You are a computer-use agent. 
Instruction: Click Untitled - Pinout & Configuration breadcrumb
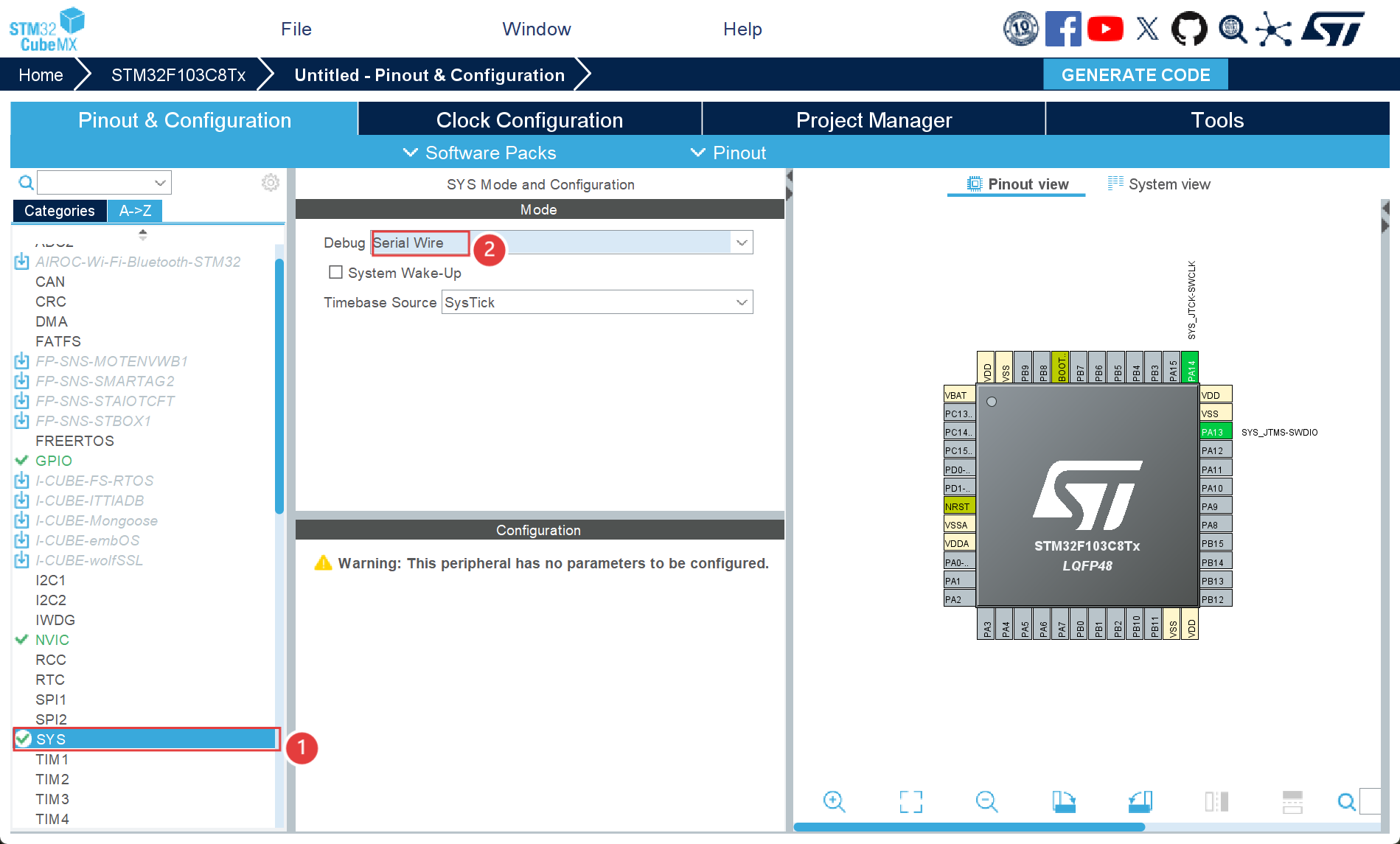coord(430,74)
